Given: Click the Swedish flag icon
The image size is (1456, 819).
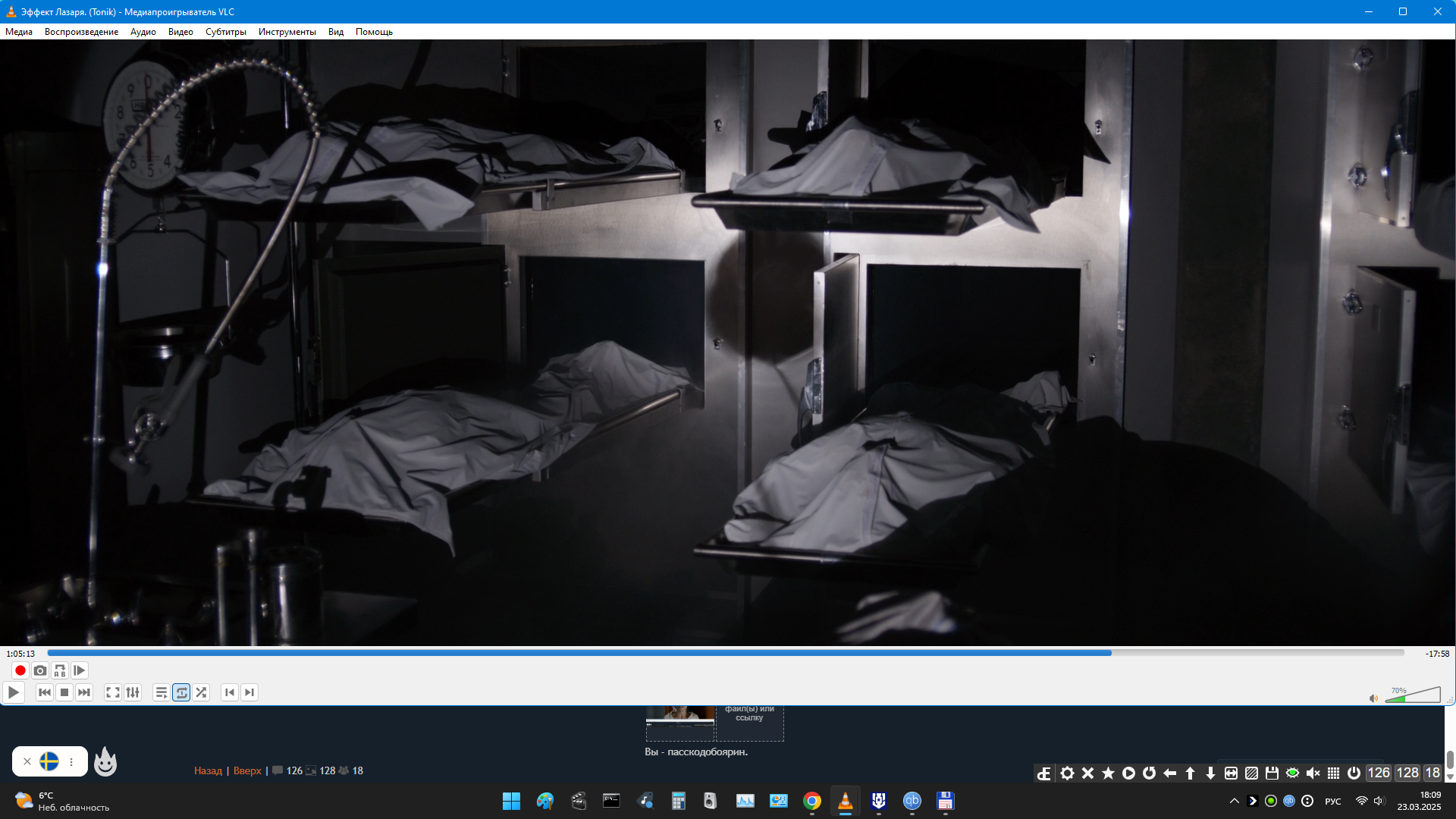Looking at the screenshot, I should point(49,761).
